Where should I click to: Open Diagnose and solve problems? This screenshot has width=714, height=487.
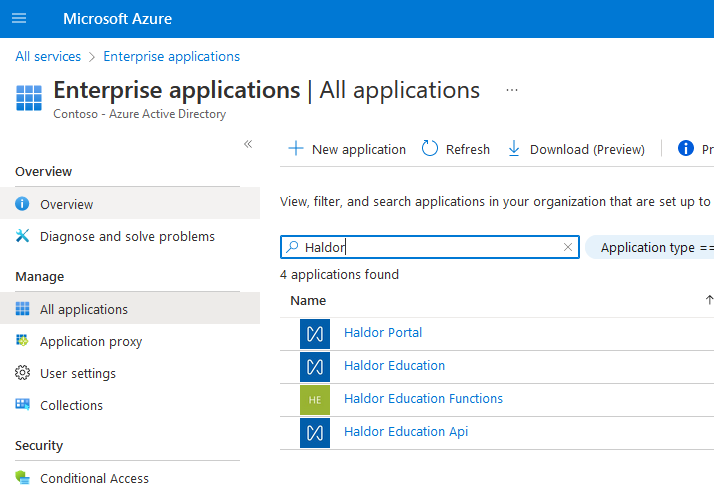130,236
